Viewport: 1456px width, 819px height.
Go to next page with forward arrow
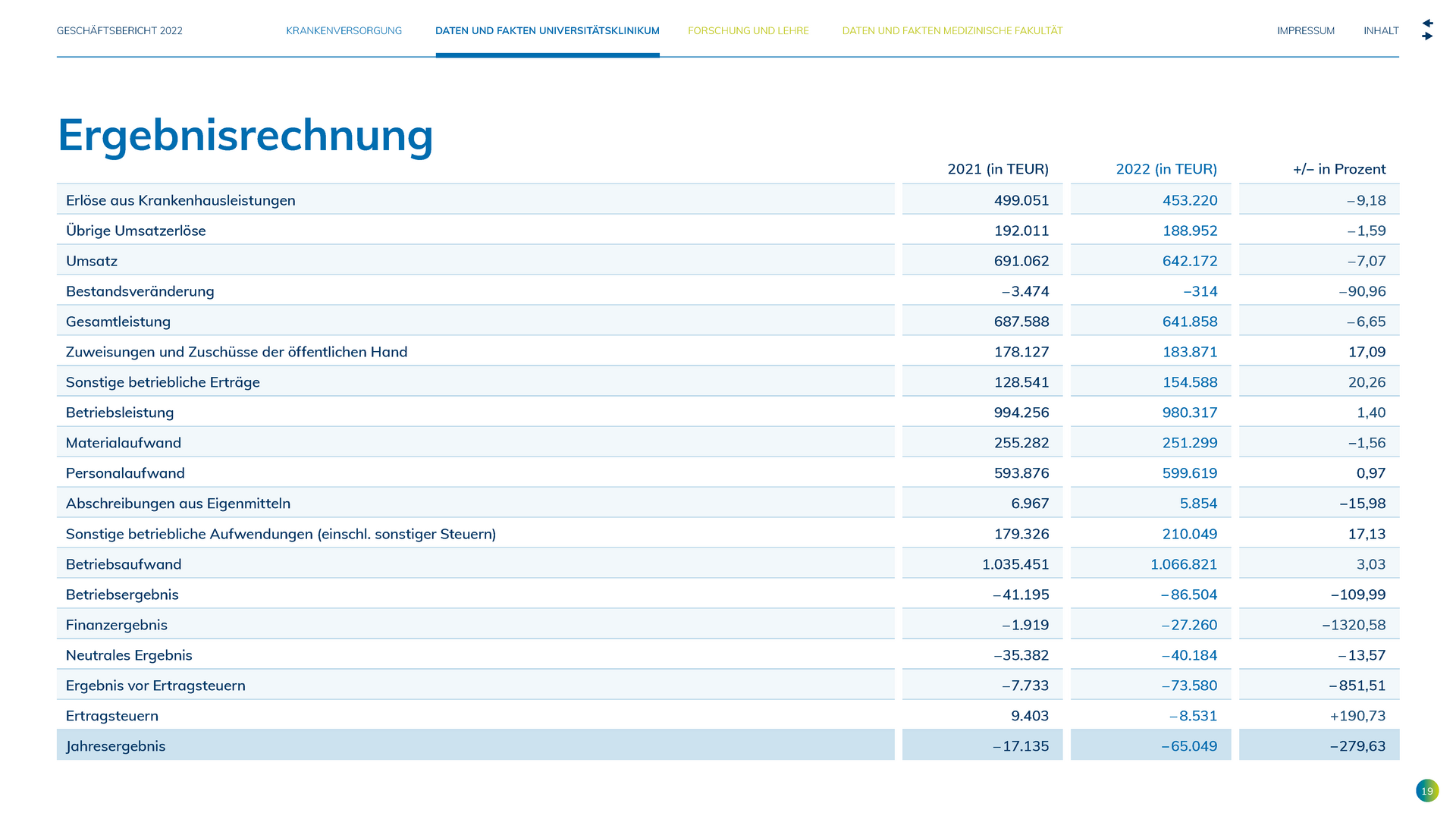pyautogui.click(x=1427, y=36)
